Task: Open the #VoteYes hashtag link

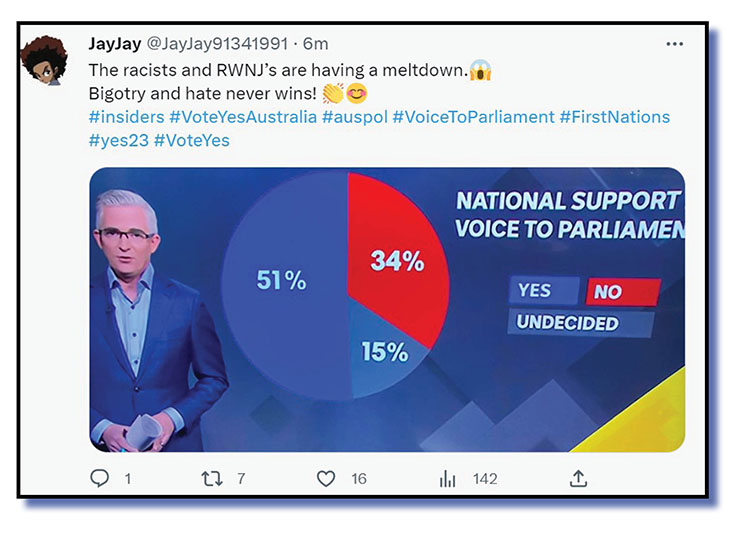Action: (192, 140)
